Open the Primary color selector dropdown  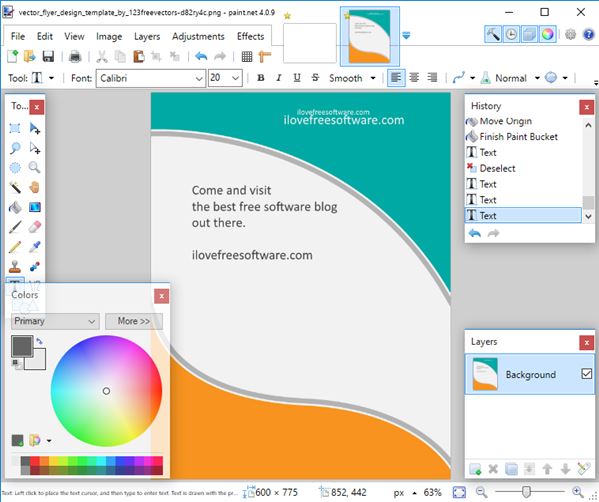(55, 321)
